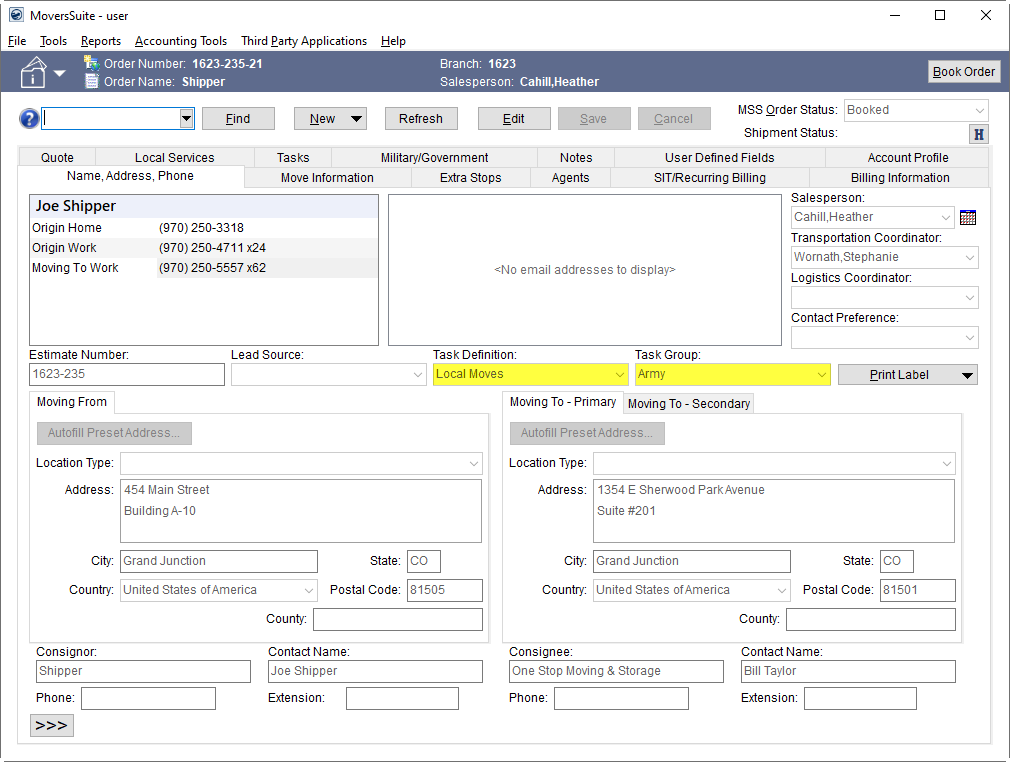Open the Print Label dropdown arrow
Image resolution: width=1010 pixels, height=762 pixels.
[966, 375]
